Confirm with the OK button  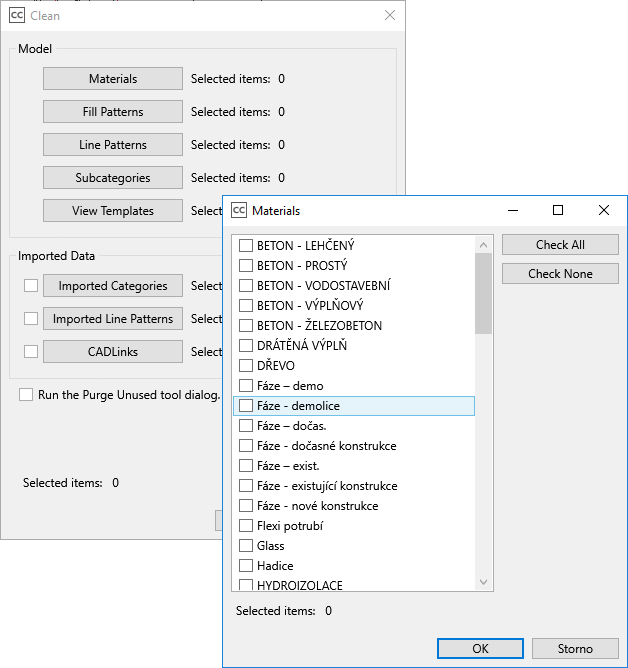[x=480, y=649]
